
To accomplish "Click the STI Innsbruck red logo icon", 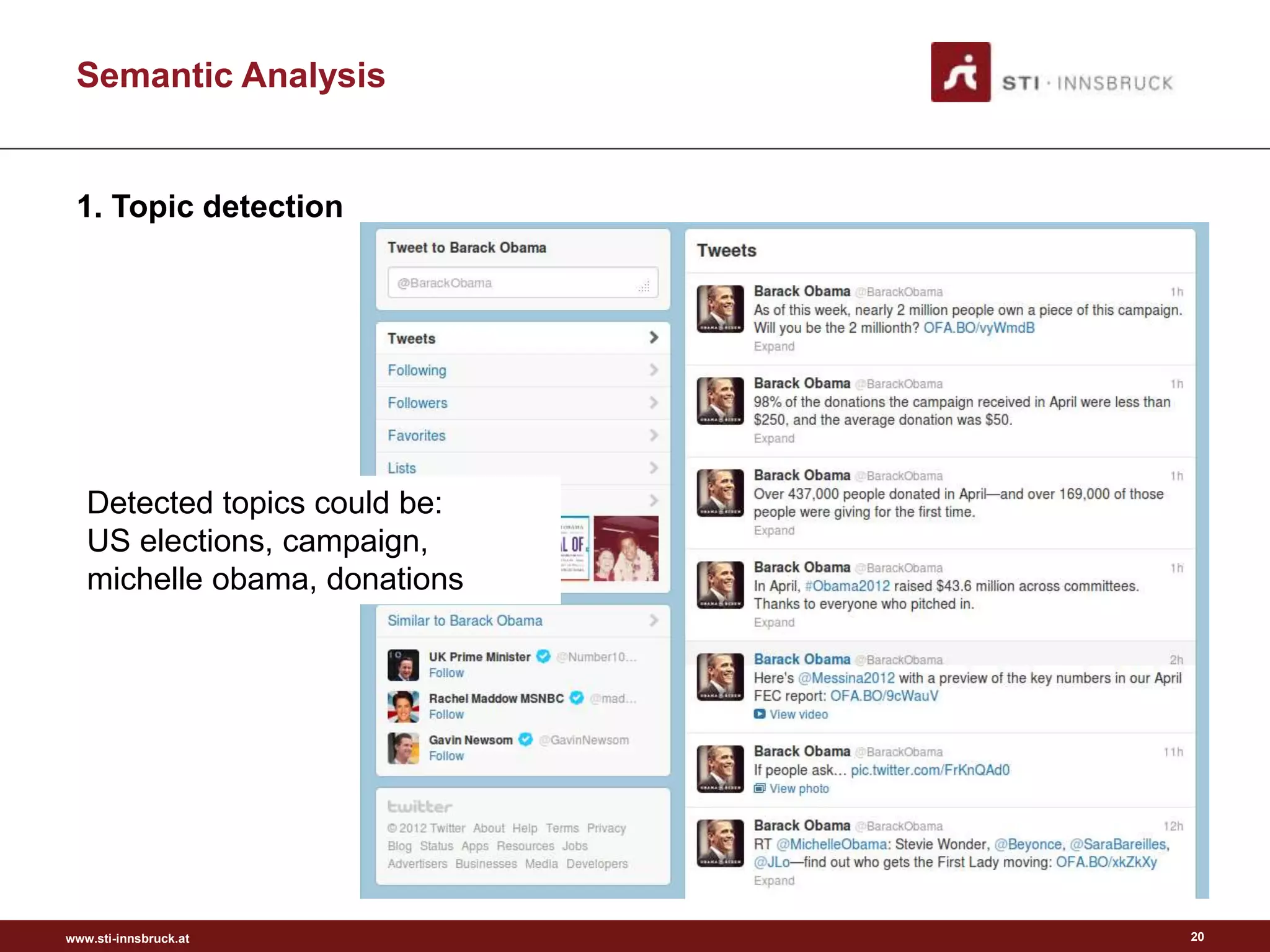I will click(960, 72).
